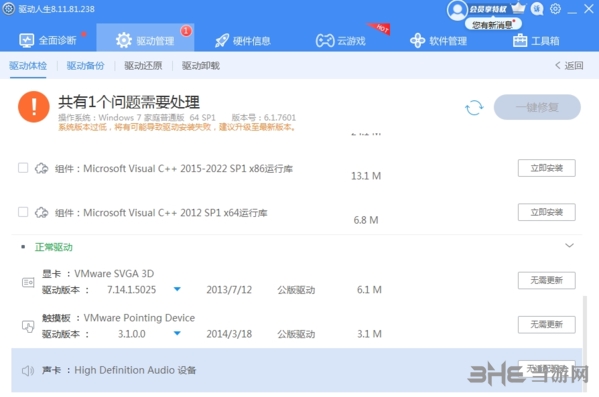Click VMware Pointing Device name
This screenshot has height=397, width=599.
(139, 318)
